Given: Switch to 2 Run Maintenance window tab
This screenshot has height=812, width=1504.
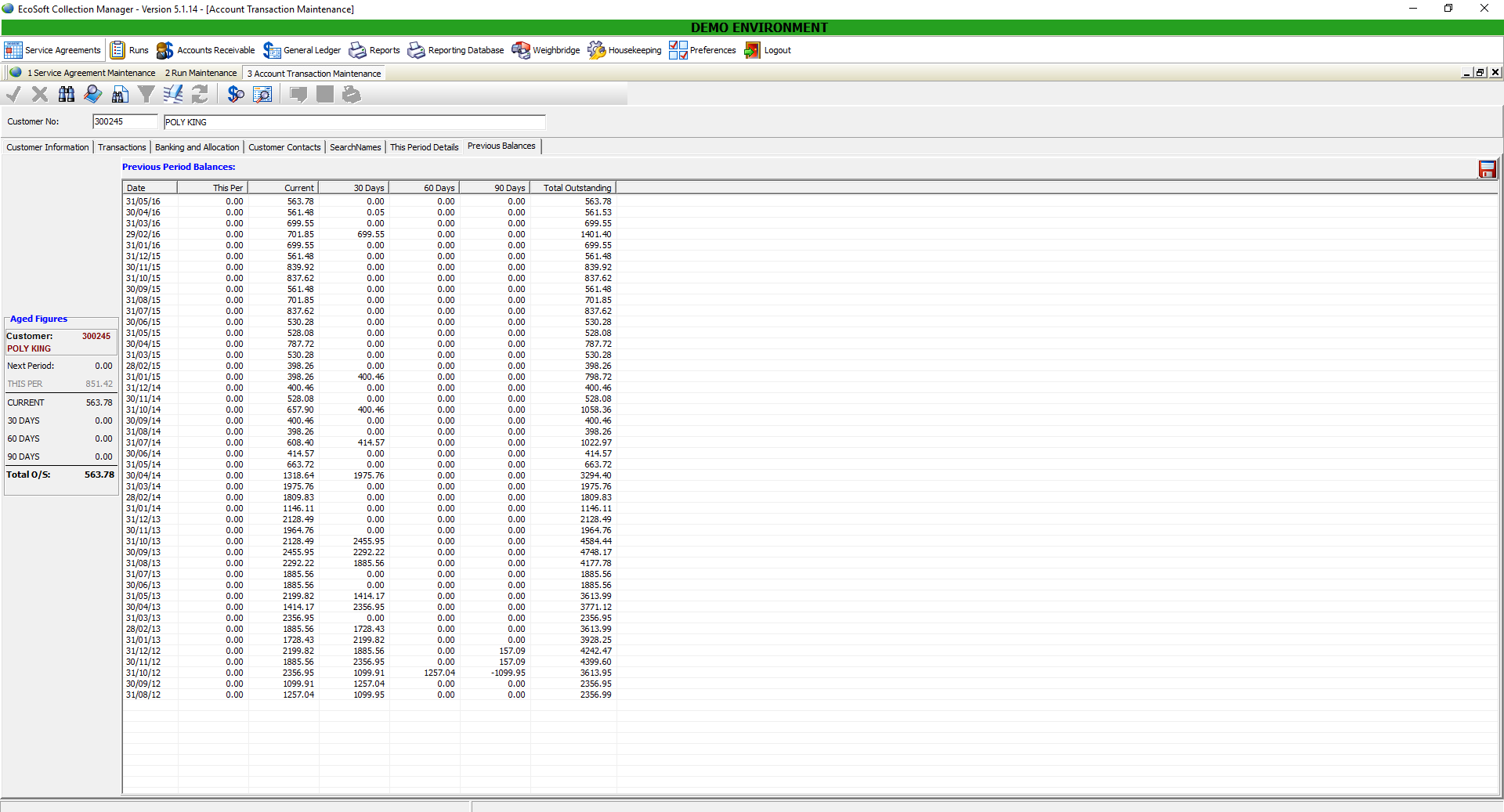Looking at the screenshot, I should click(x=201, y=73).
